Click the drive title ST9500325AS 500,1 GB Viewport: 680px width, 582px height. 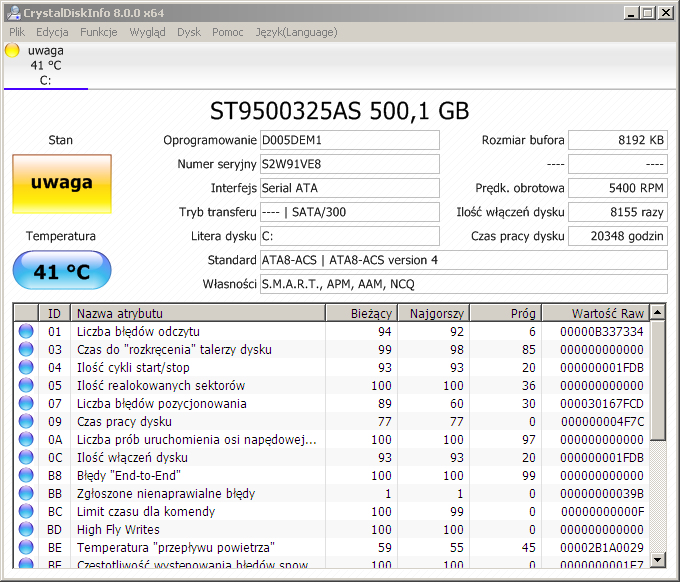tap(340, 111)
